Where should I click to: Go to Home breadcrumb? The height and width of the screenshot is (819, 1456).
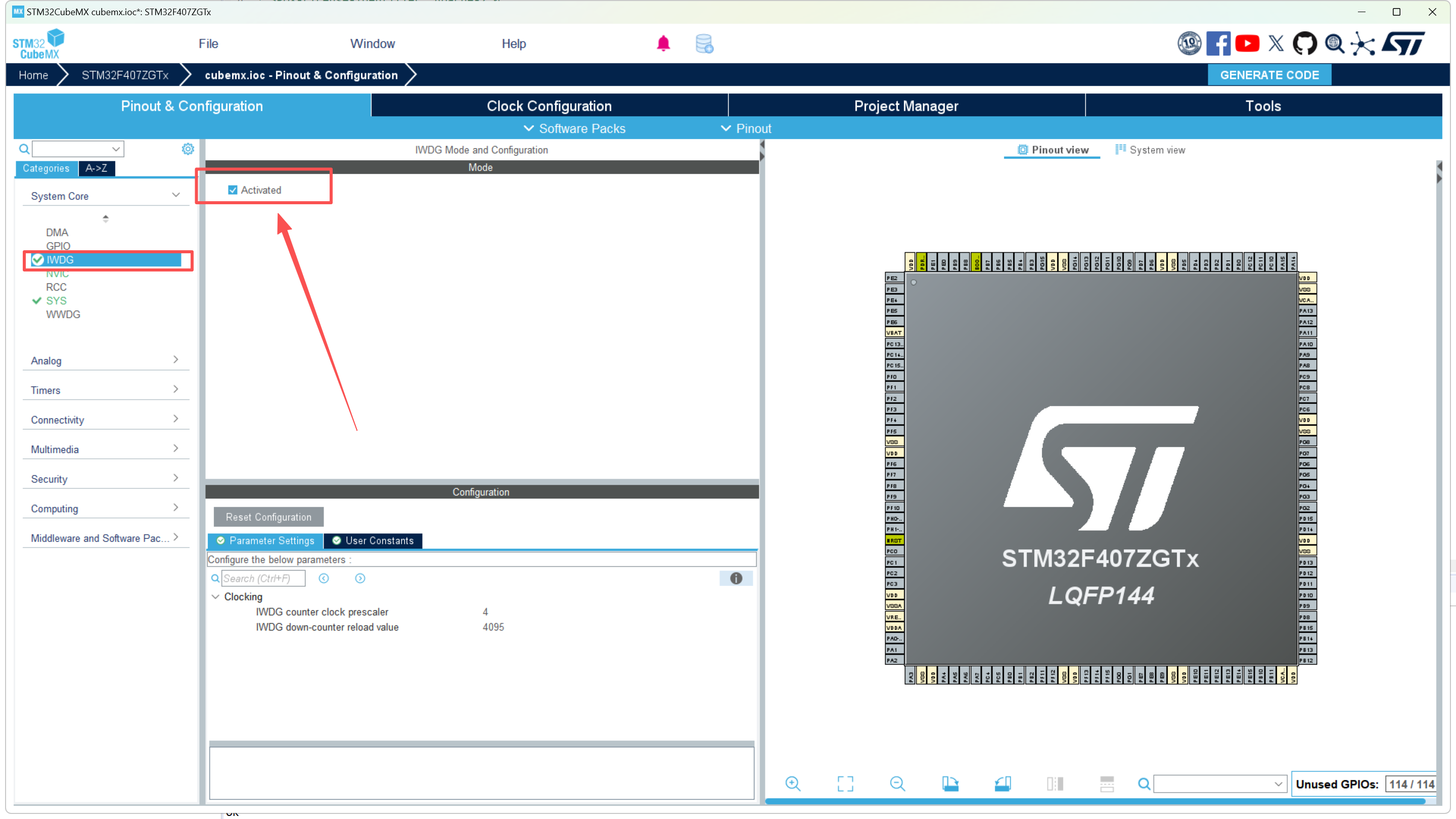coord(33,75)
